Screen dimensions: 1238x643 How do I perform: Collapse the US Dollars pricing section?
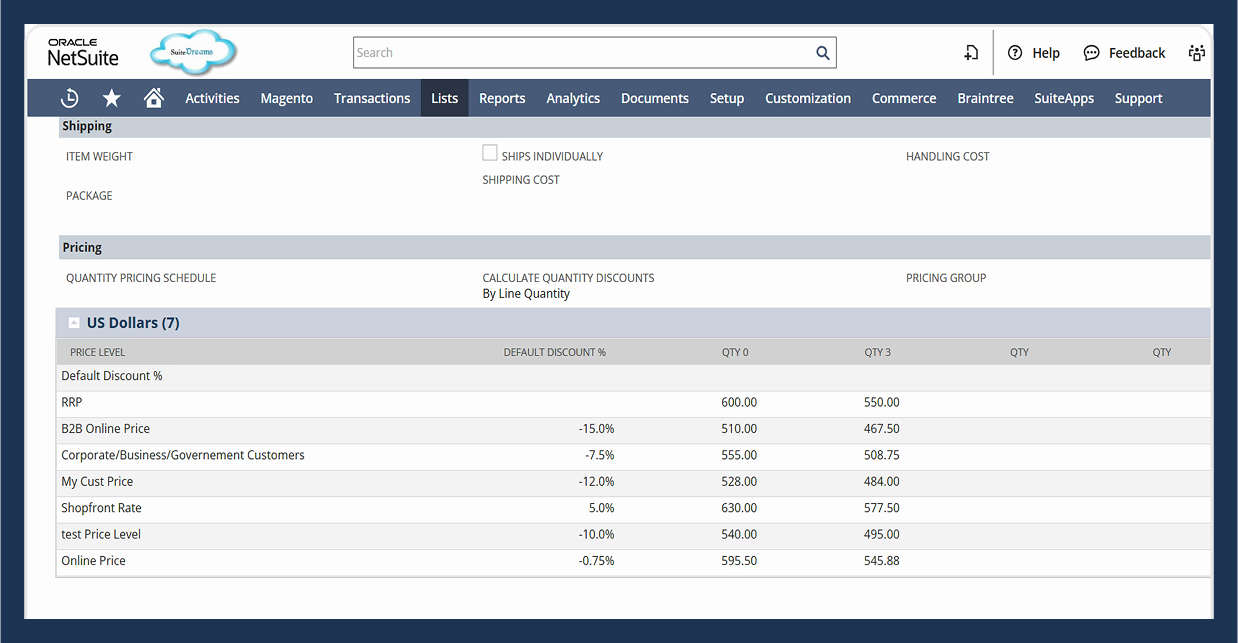pyautogui.click(x=74, y=322)
